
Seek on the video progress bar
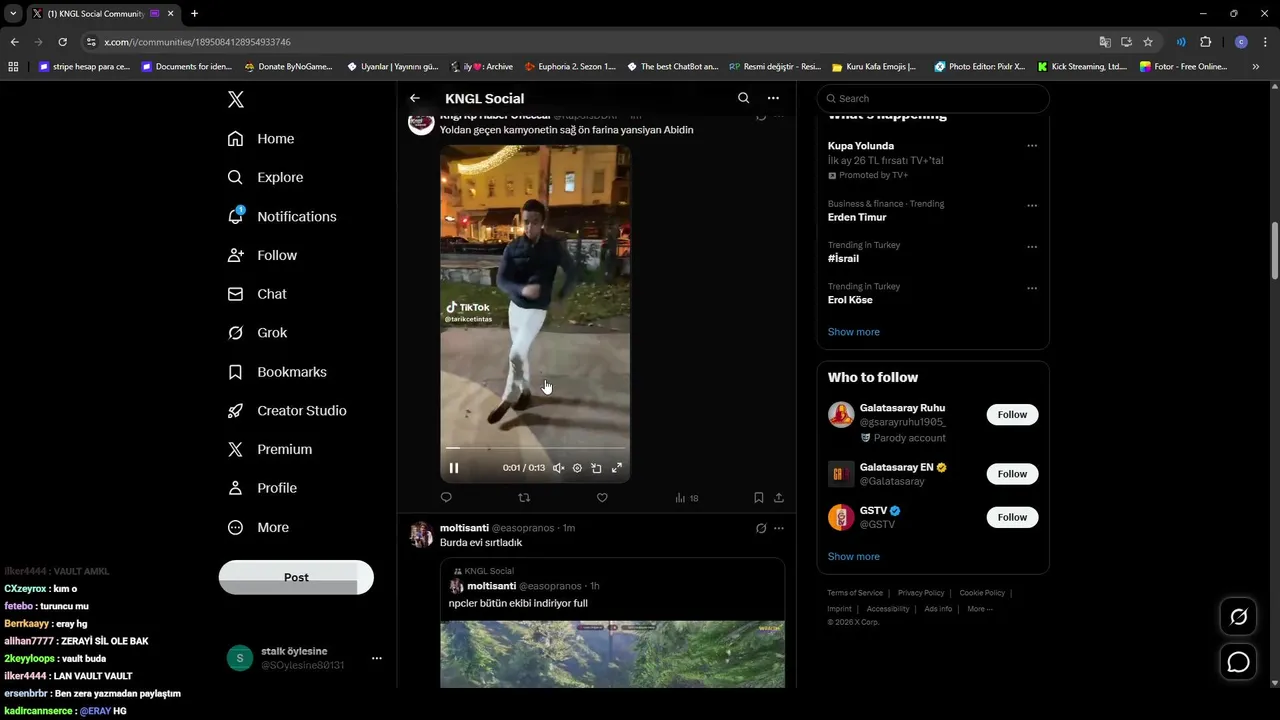535,448
